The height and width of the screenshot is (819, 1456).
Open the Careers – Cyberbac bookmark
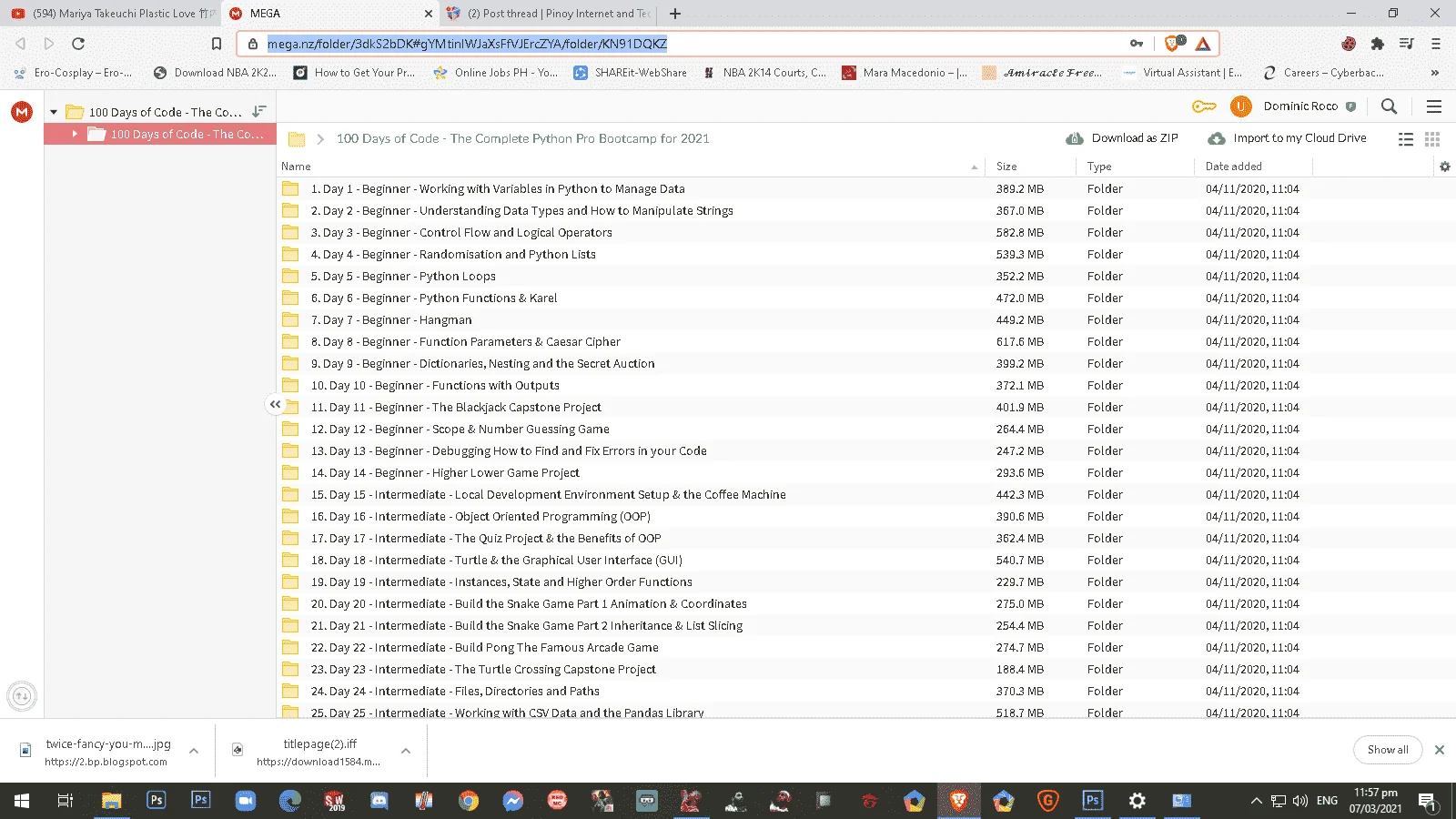(1324, 73)
